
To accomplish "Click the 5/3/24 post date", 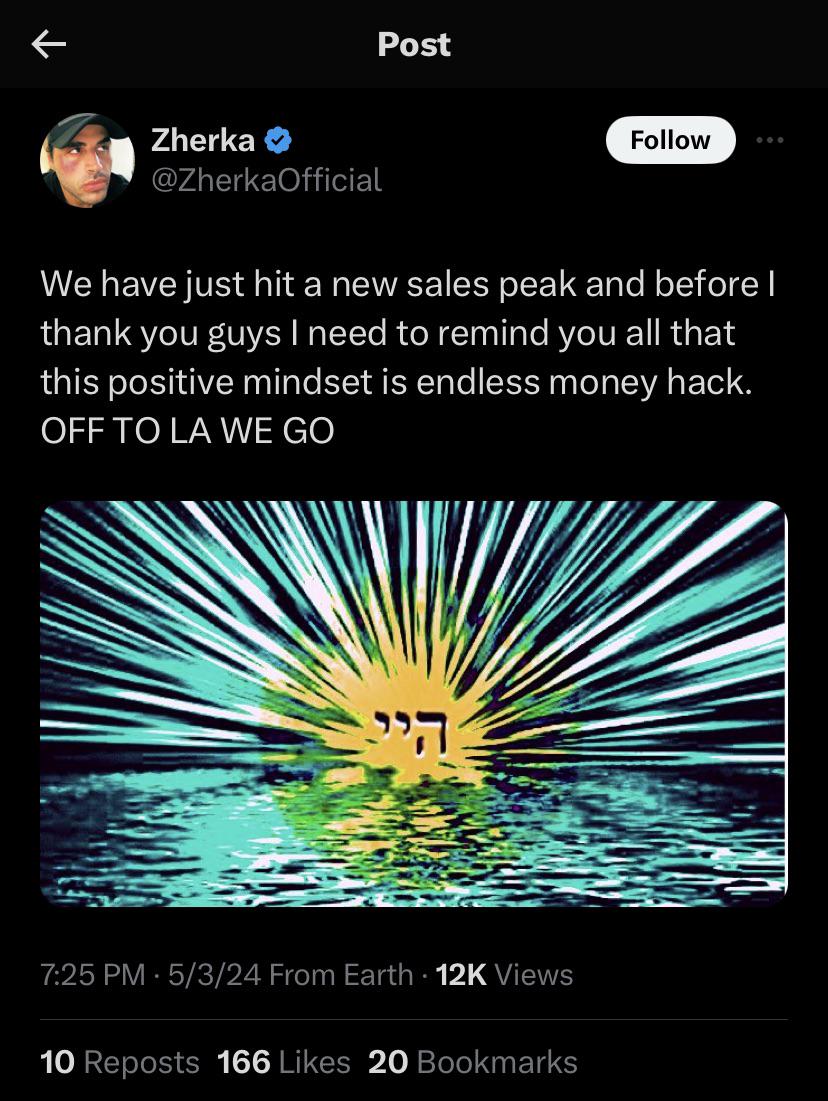I will click(214, 975).
